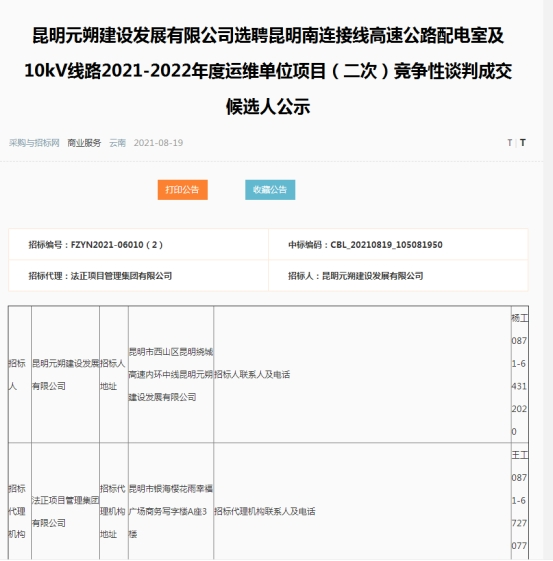
Task: Click the publish date 2021-08-19
Action: pos(158,143)
